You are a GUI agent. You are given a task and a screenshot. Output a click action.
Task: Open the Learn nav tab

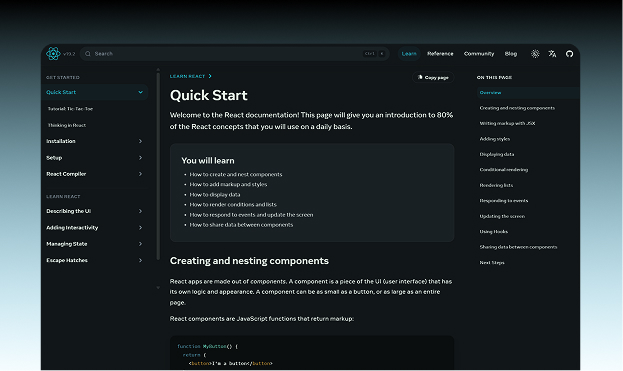(409, 54)
